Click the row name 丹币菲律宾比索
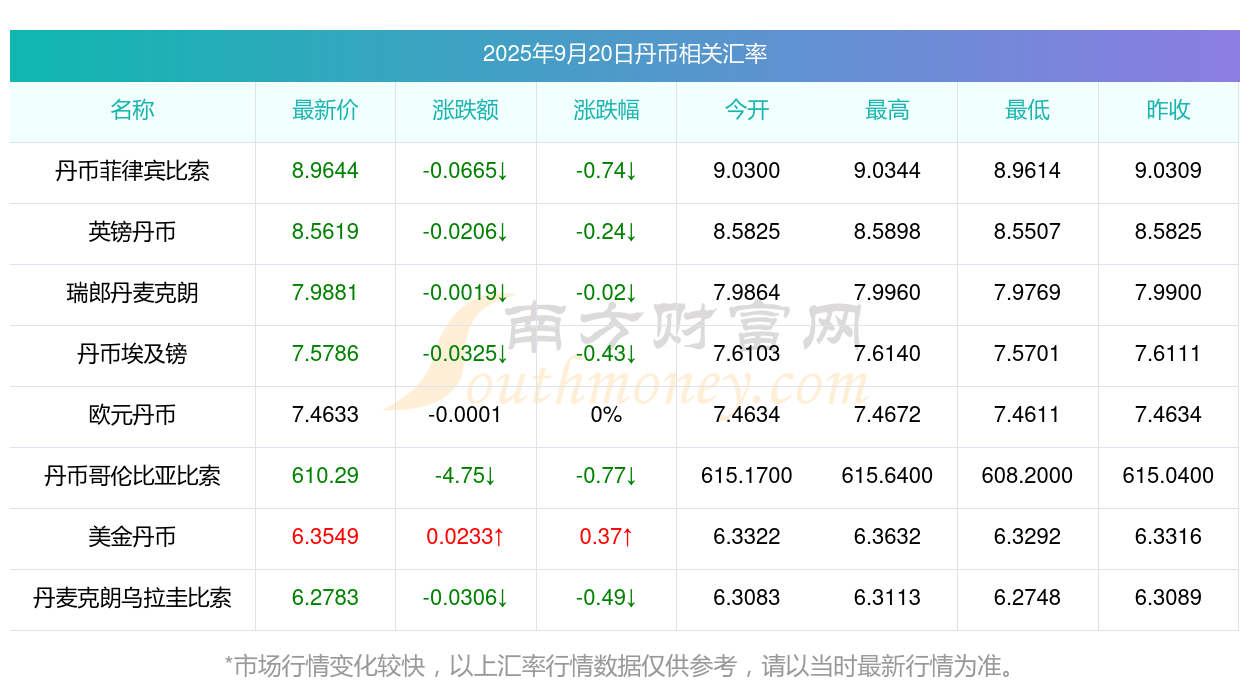 tap(132, 171)
